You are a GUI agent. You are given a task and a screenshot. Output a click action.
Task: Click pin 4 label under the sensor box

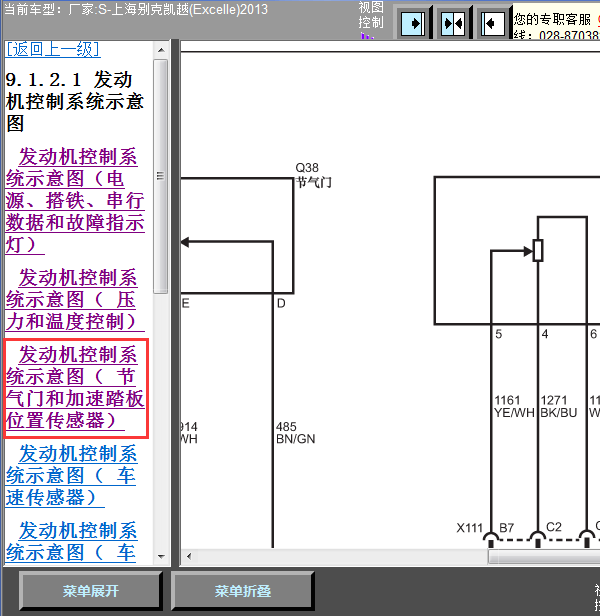coord(545,334)
